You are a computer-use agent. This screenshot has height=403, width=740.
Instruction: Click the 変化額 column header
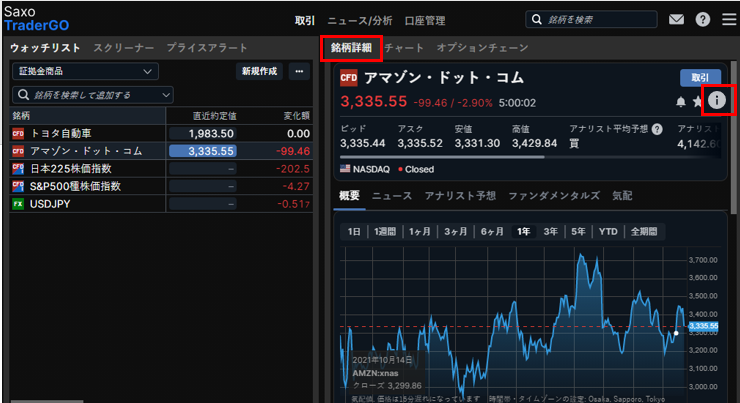[x=296, y=116]
